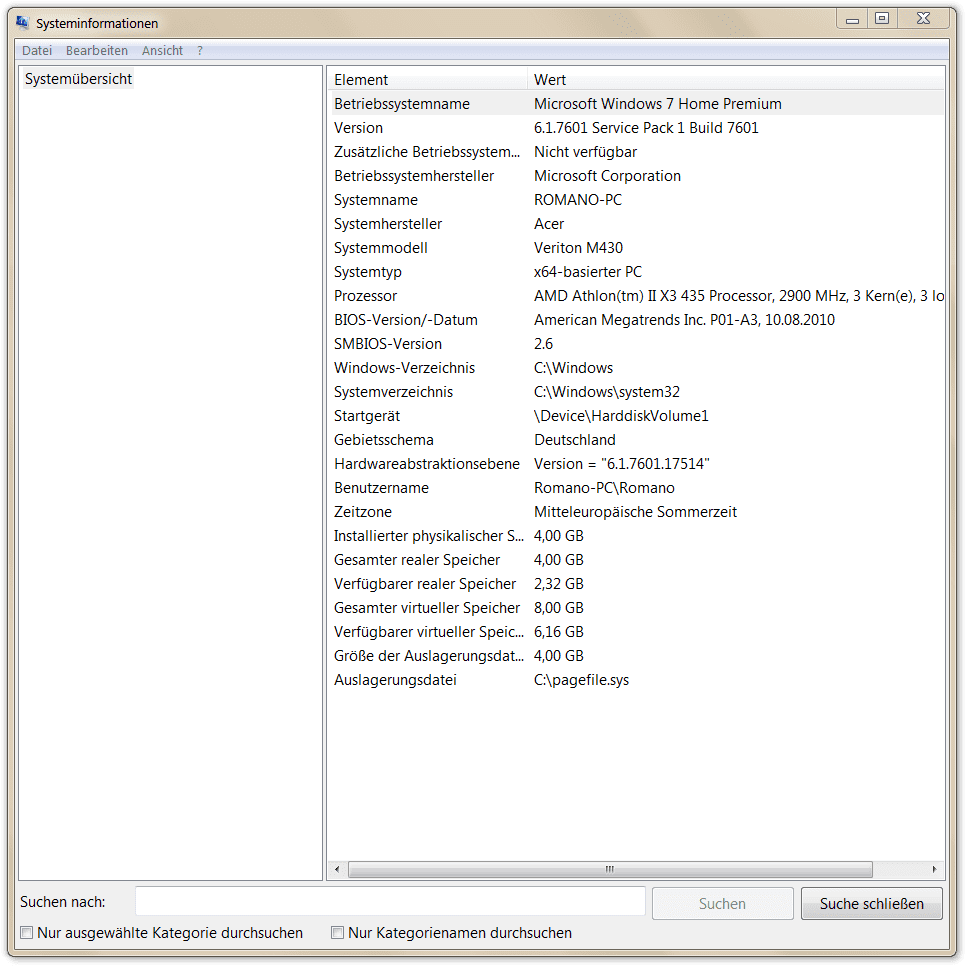966x966 pixels.
Task: Enable Nur Kategorienamen durchsuchen checkbox
Action: pos(337,933)
